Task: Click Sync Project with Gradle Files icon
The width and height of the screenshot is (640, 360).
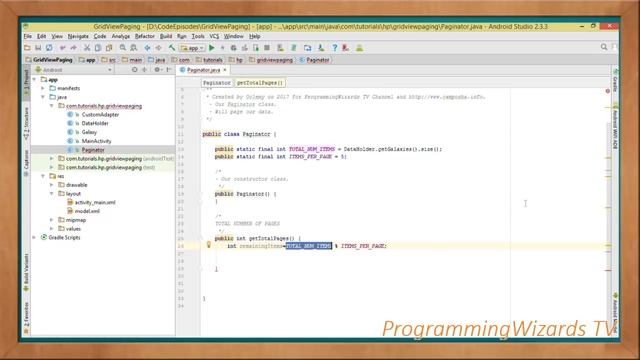Action: click(x=293, y=48)
